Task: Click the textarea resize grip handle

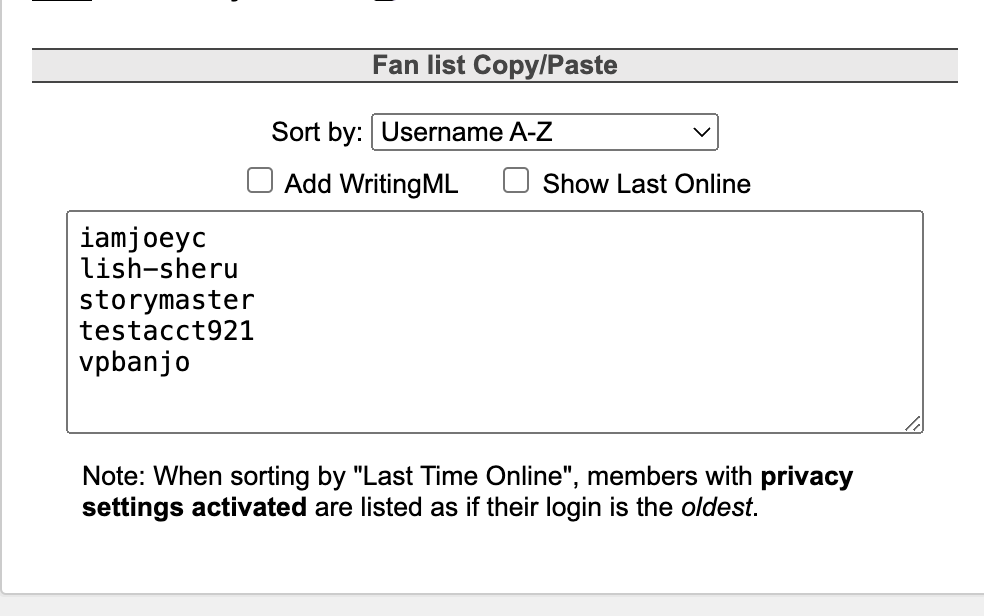Action: coord(913,423)
